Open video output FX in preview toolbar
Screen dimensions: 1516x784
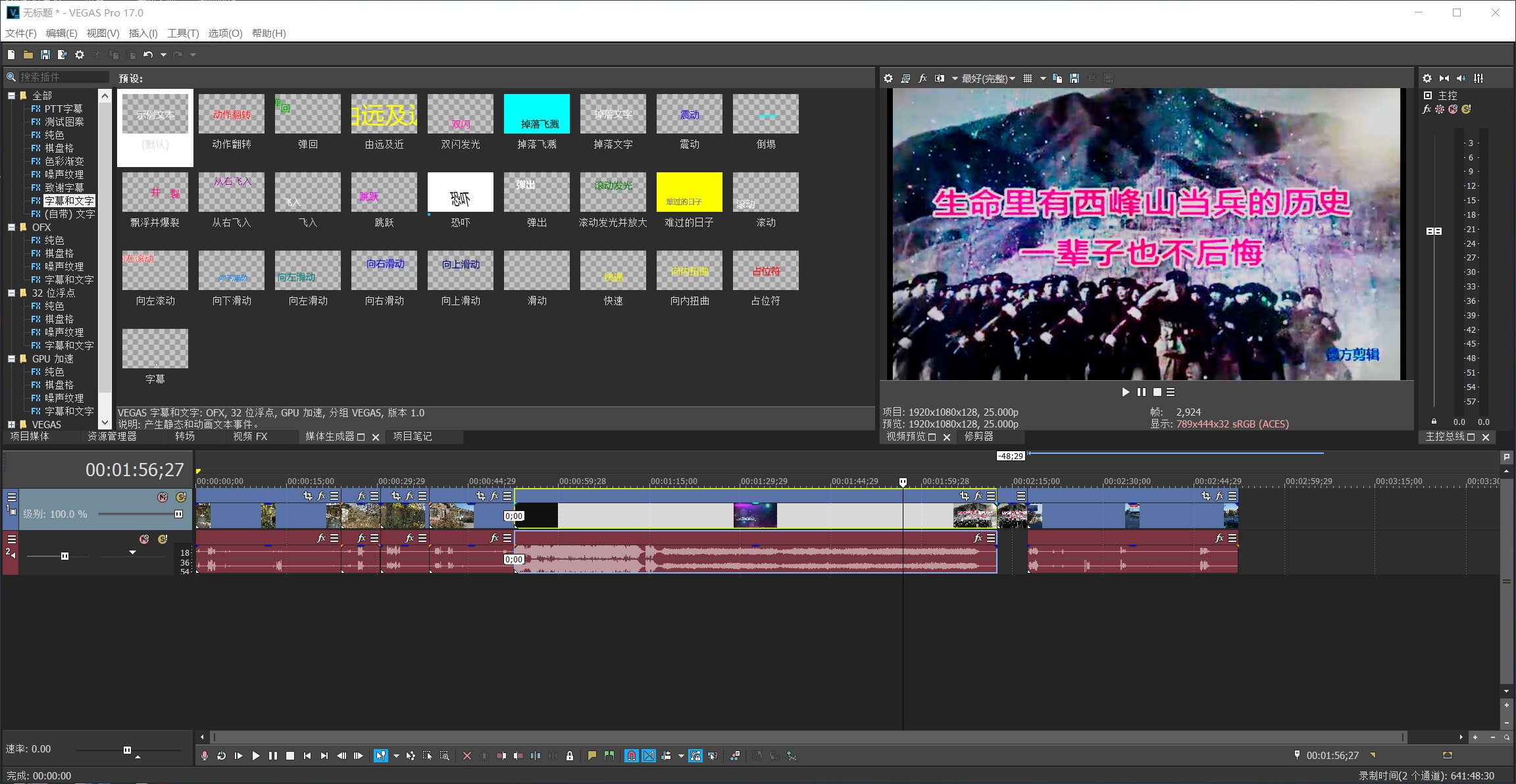click(x=922, y=78)
